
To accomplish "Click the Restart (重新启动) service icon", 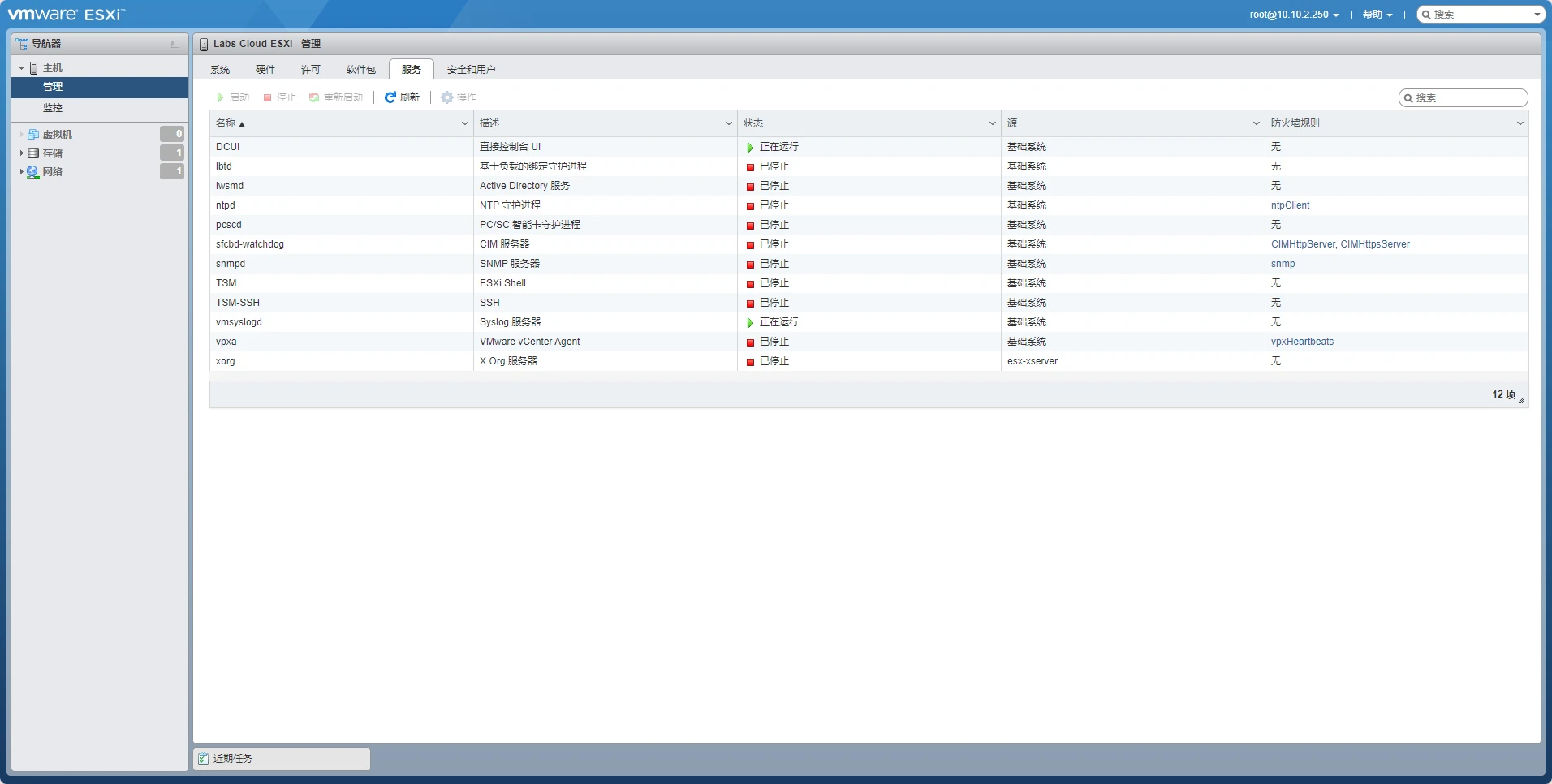I will click(314, 97).
